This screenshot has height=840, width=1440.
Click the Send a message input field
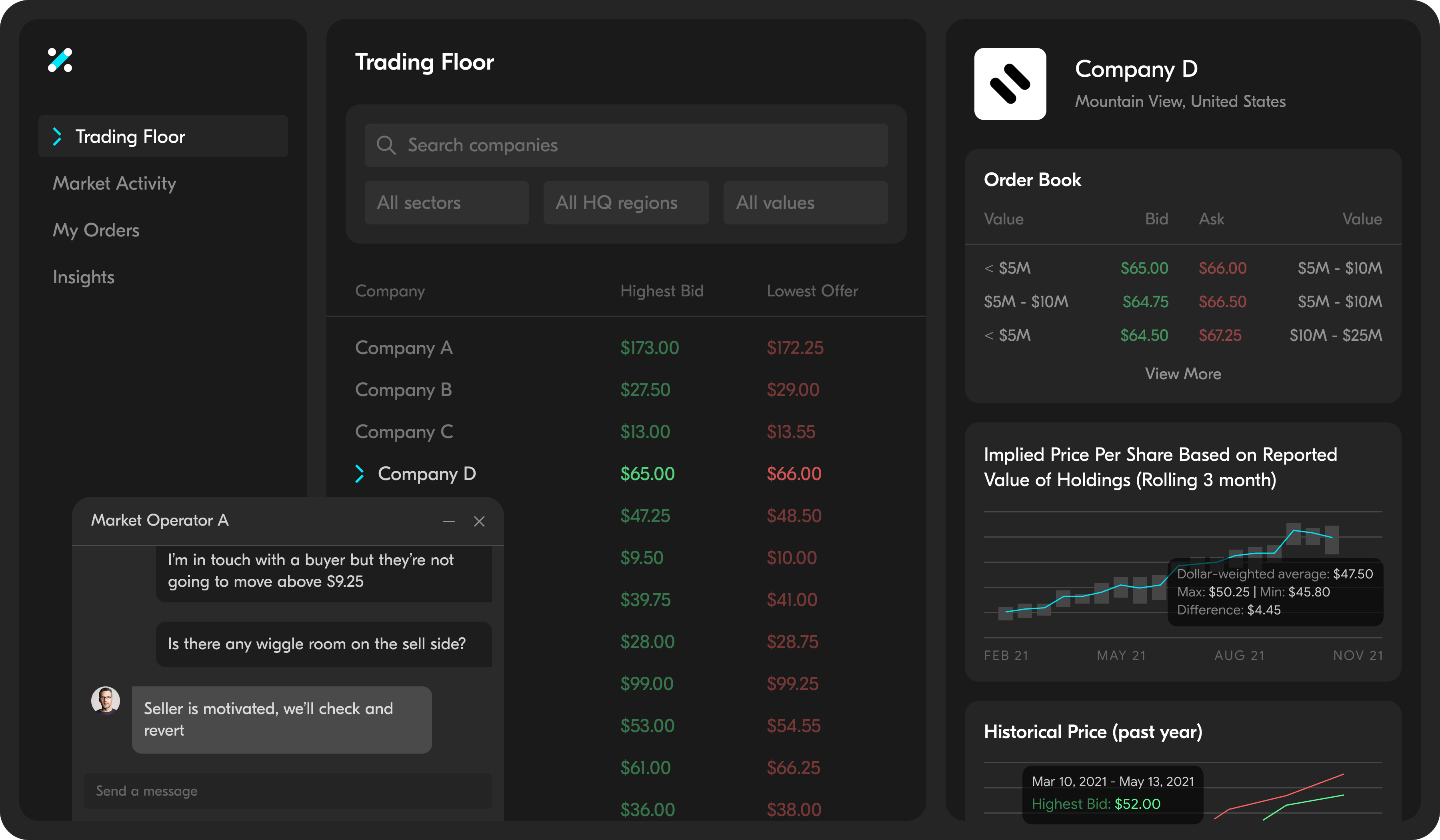coord(288,791)
